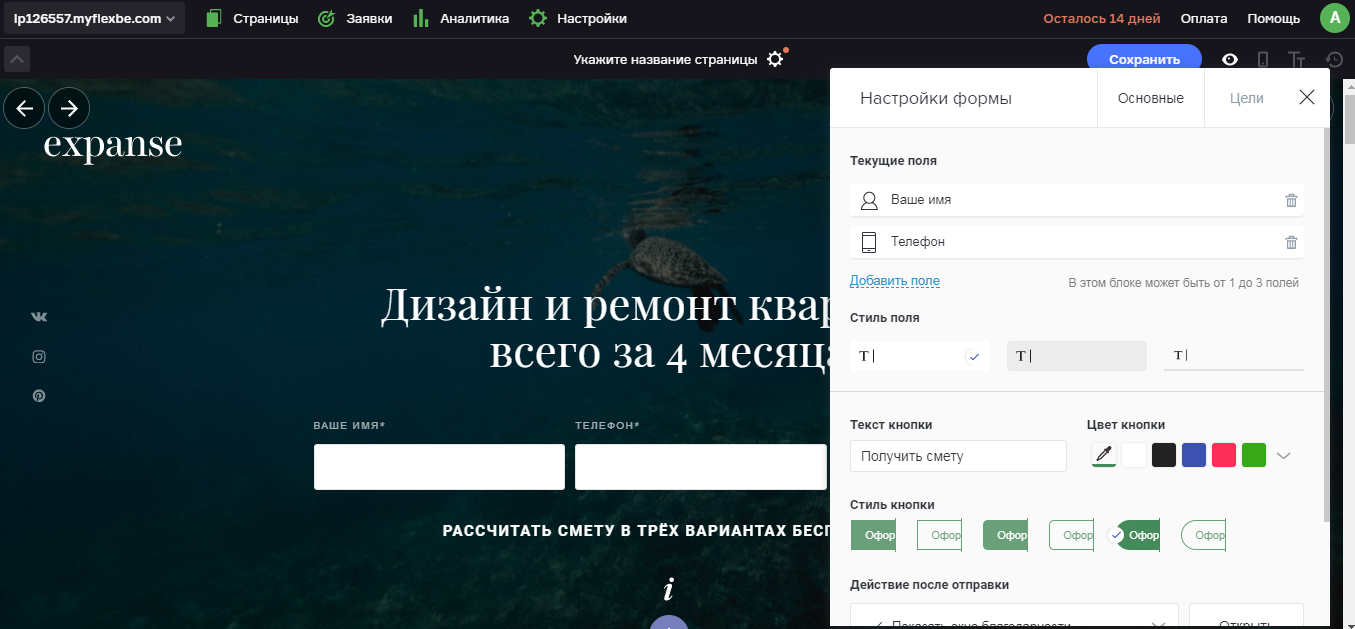Expand more button colors with the chevron

click(1285, 455)
